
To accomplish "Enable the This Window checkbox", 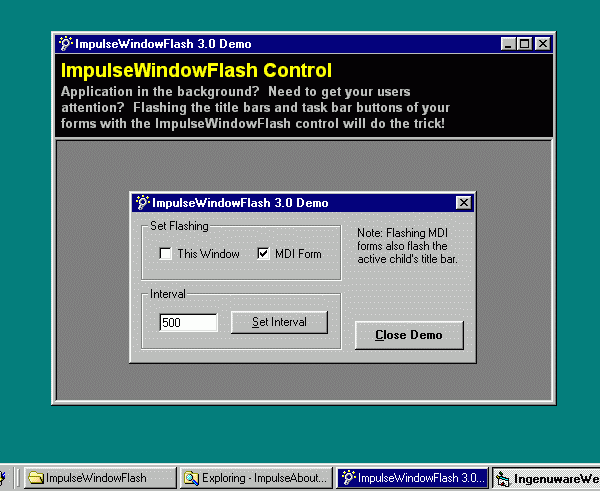I will 165,253.
